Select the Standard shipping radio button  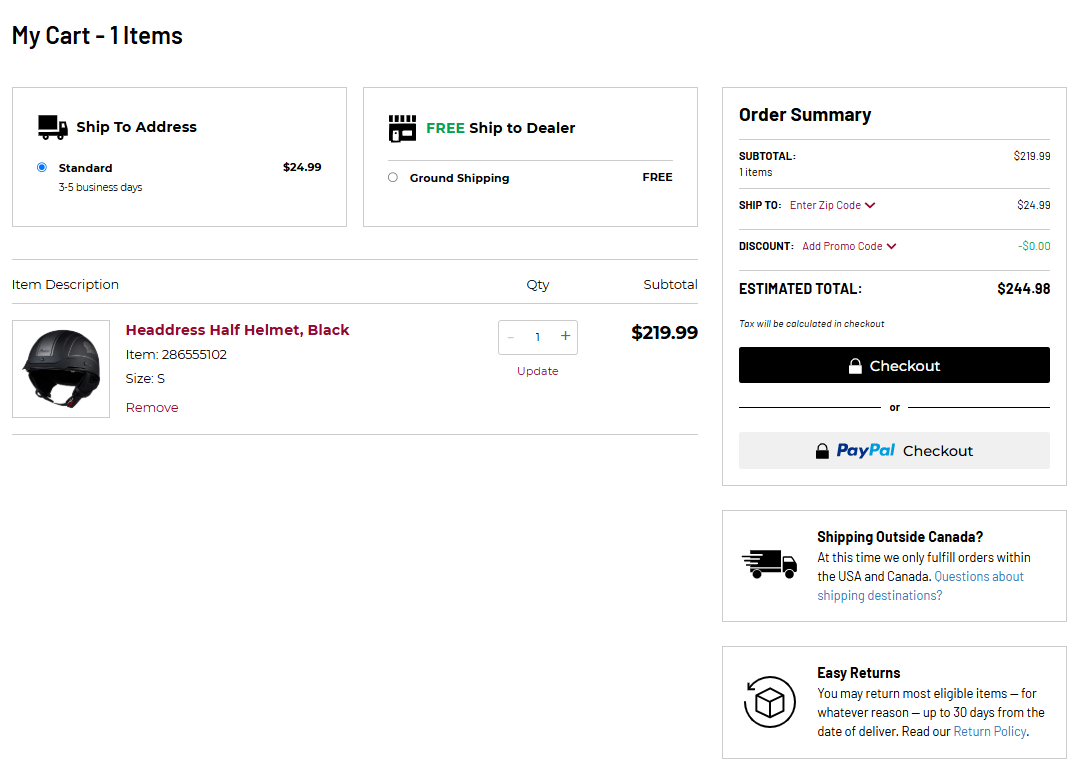42,167
